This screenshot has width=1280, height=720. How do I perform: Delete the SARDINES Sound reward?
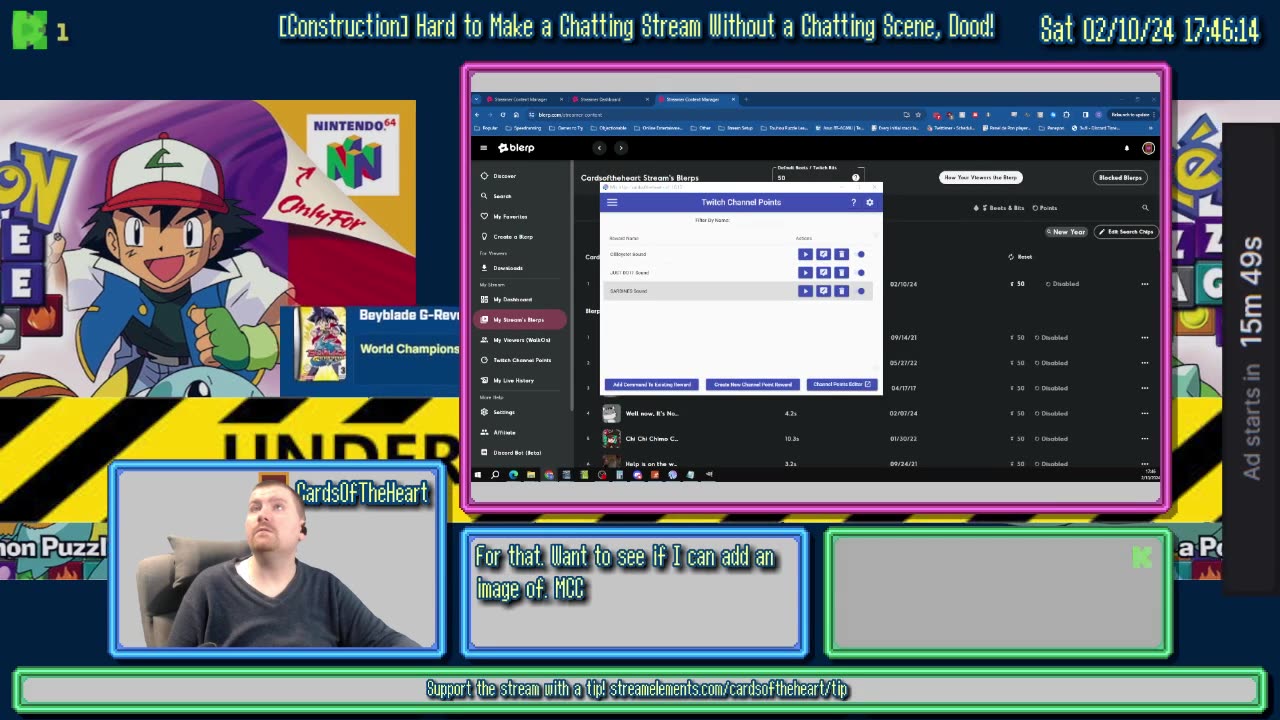[x=841, y=291]
